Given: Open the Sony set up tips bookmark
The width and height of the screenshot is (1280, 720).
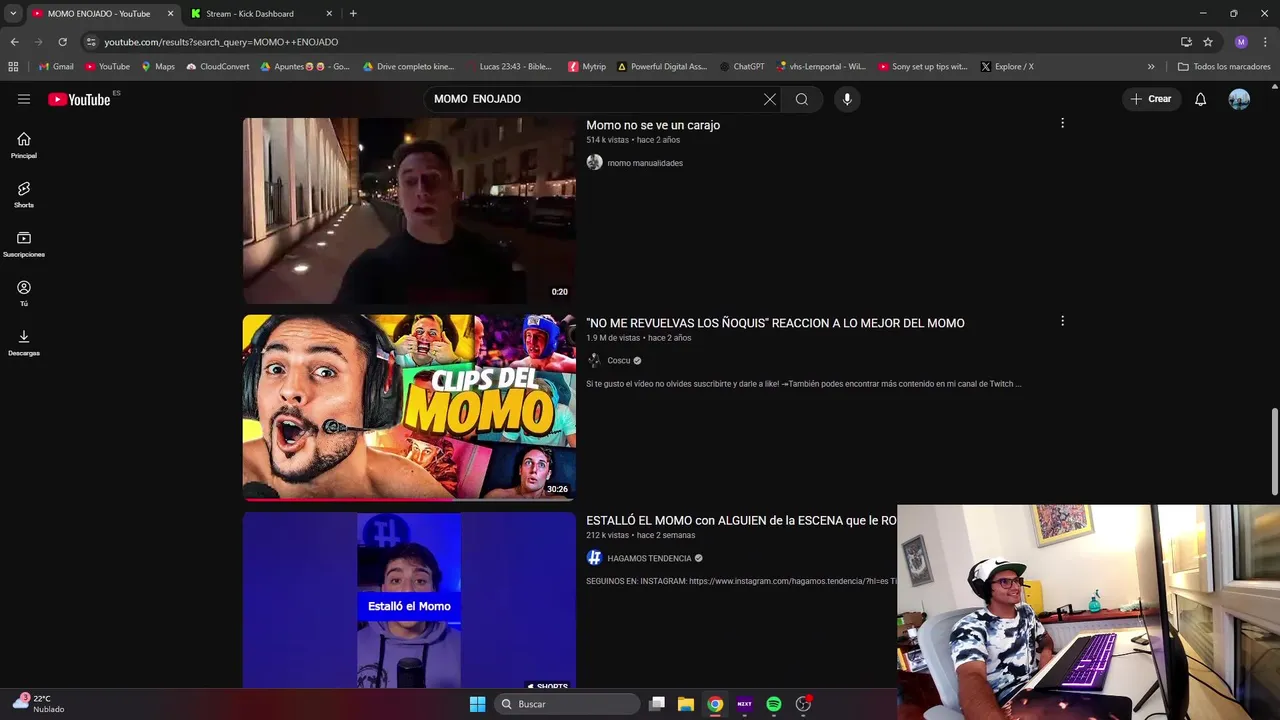Looking at the screenshot, I should pos(923,67).
